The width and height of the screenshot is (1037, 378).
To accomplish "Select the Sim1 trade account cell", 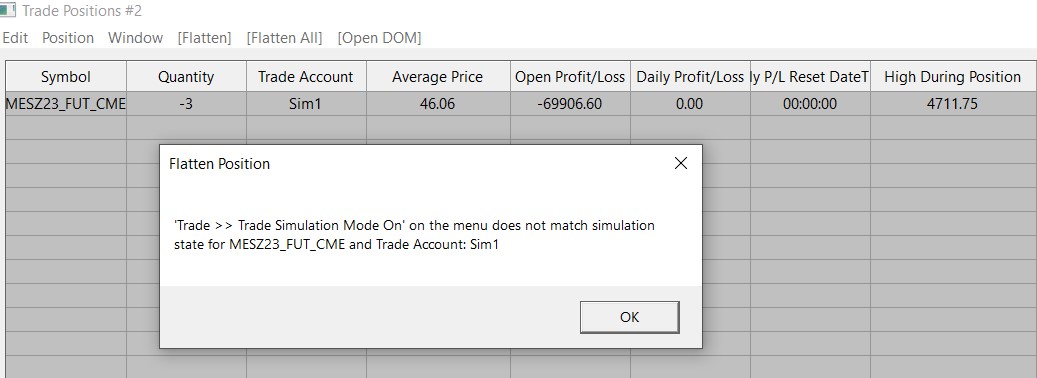I will tap(306, 104).
